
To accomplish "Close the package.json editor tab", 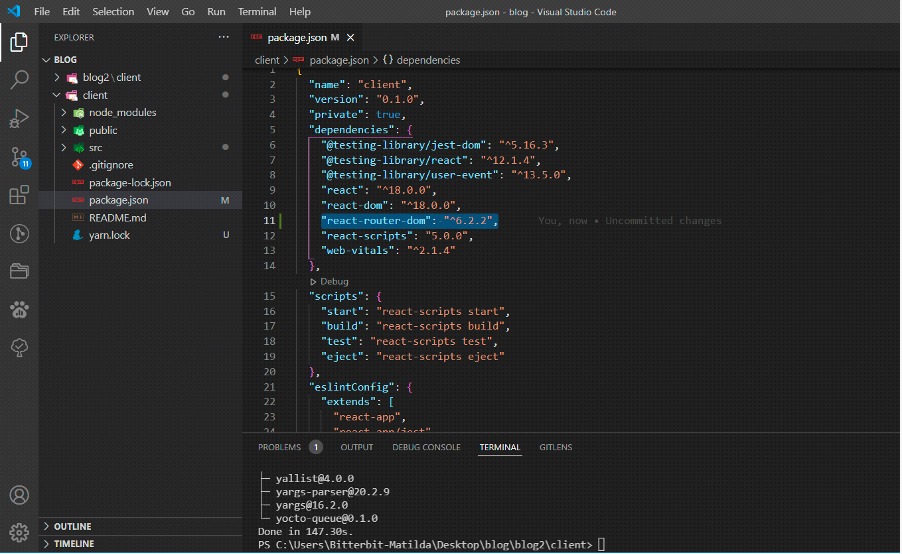I will (x=350, y=37).
